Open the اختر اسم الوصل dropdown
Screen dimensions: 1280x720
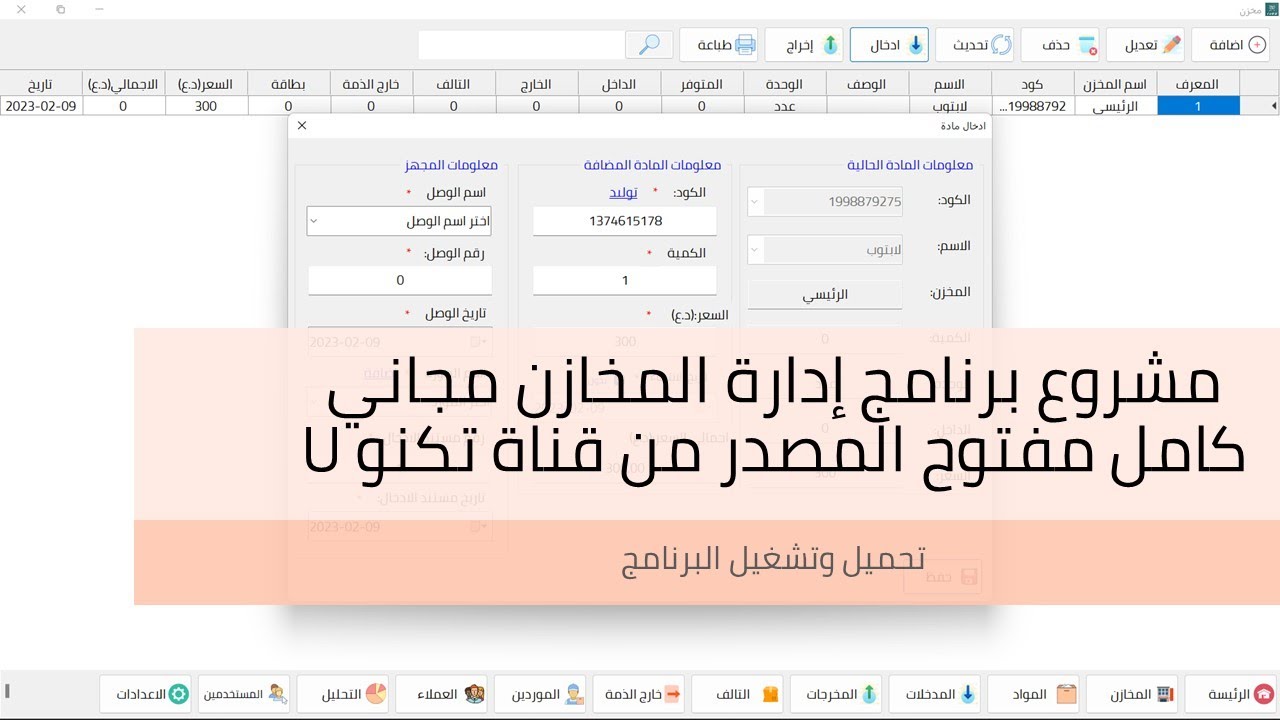399,221
